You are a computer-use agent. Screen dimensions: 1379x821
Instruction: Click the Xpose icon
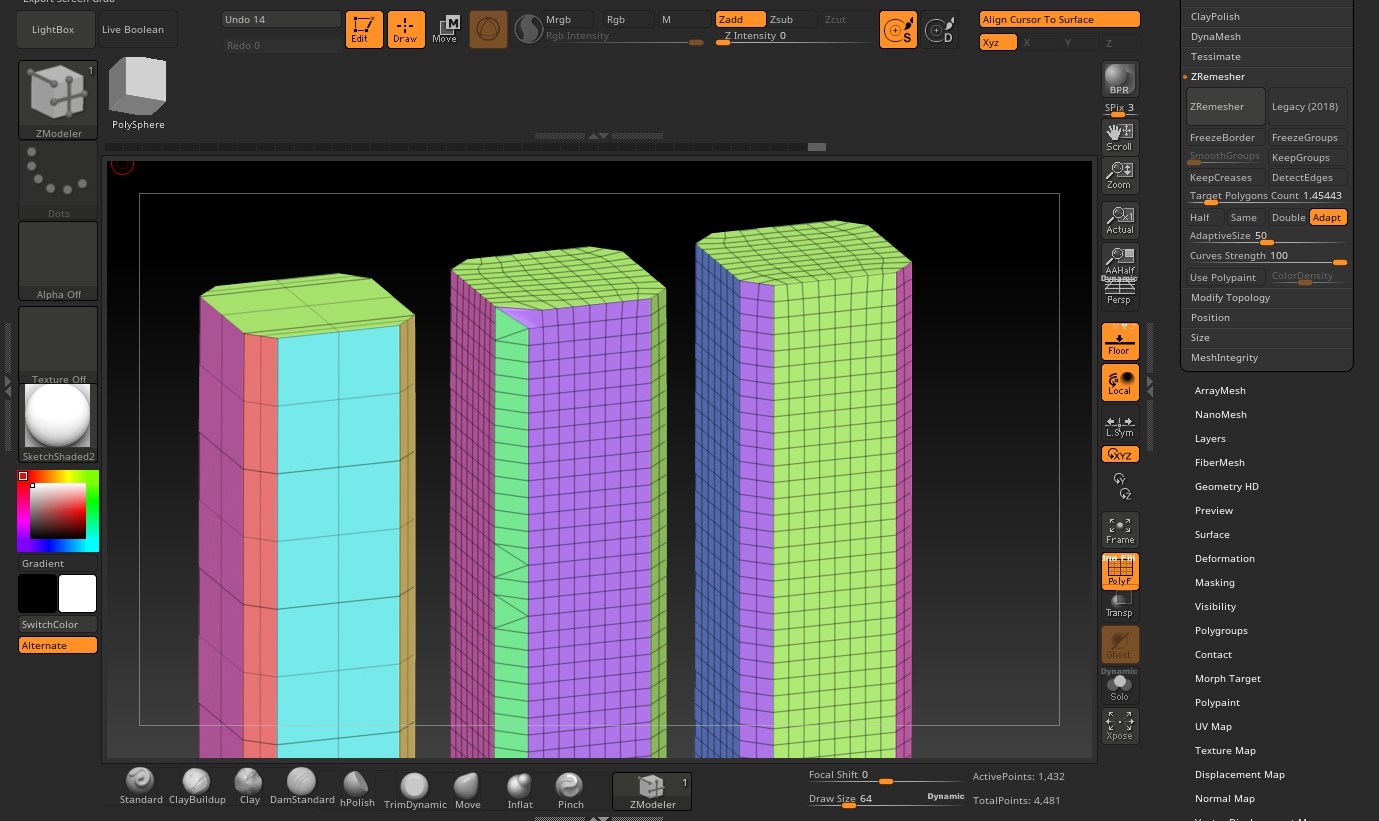(x=1119, y=726)
